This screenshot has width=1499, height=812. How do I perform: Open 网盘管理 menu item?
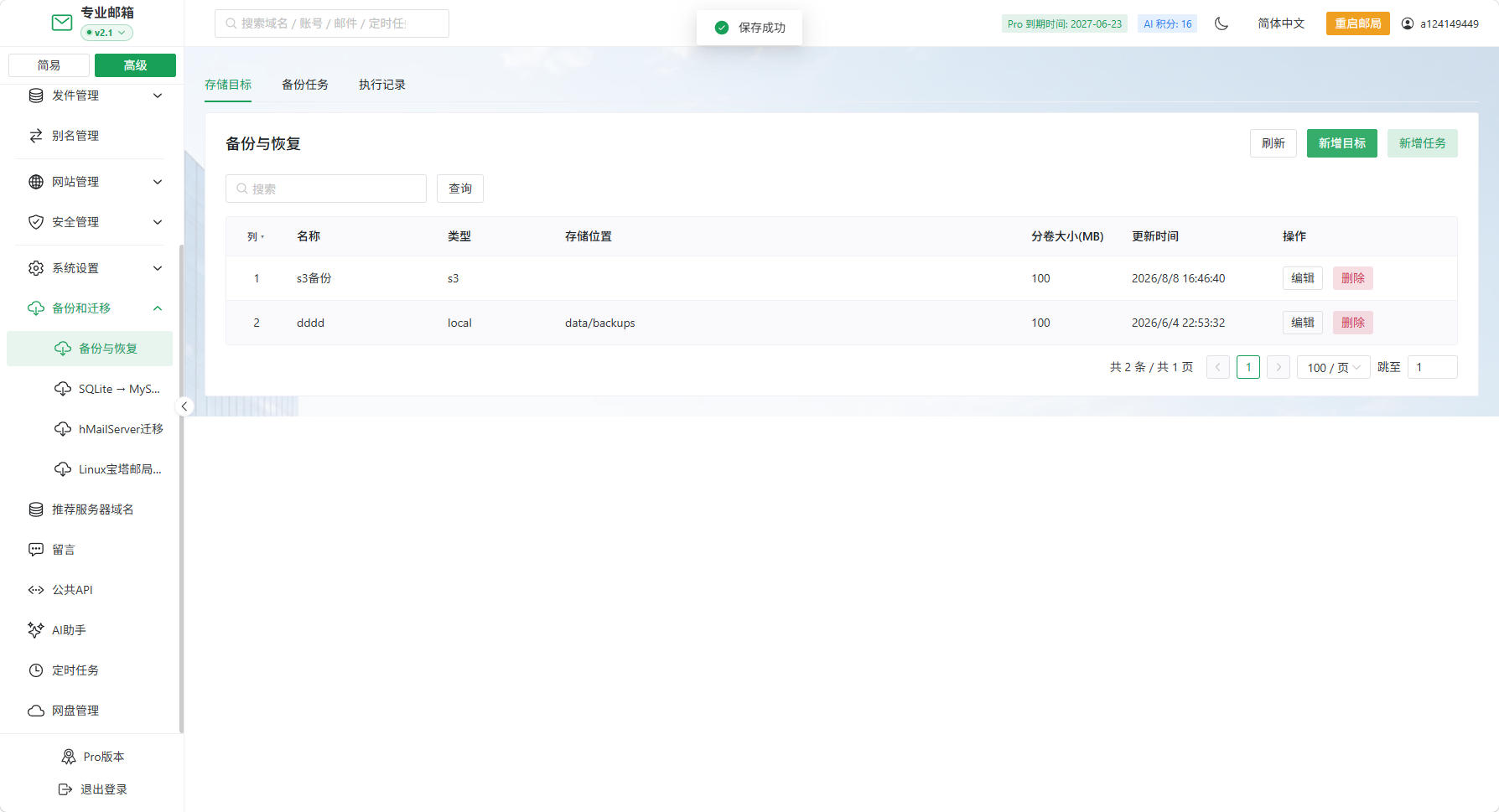[90, 711]
